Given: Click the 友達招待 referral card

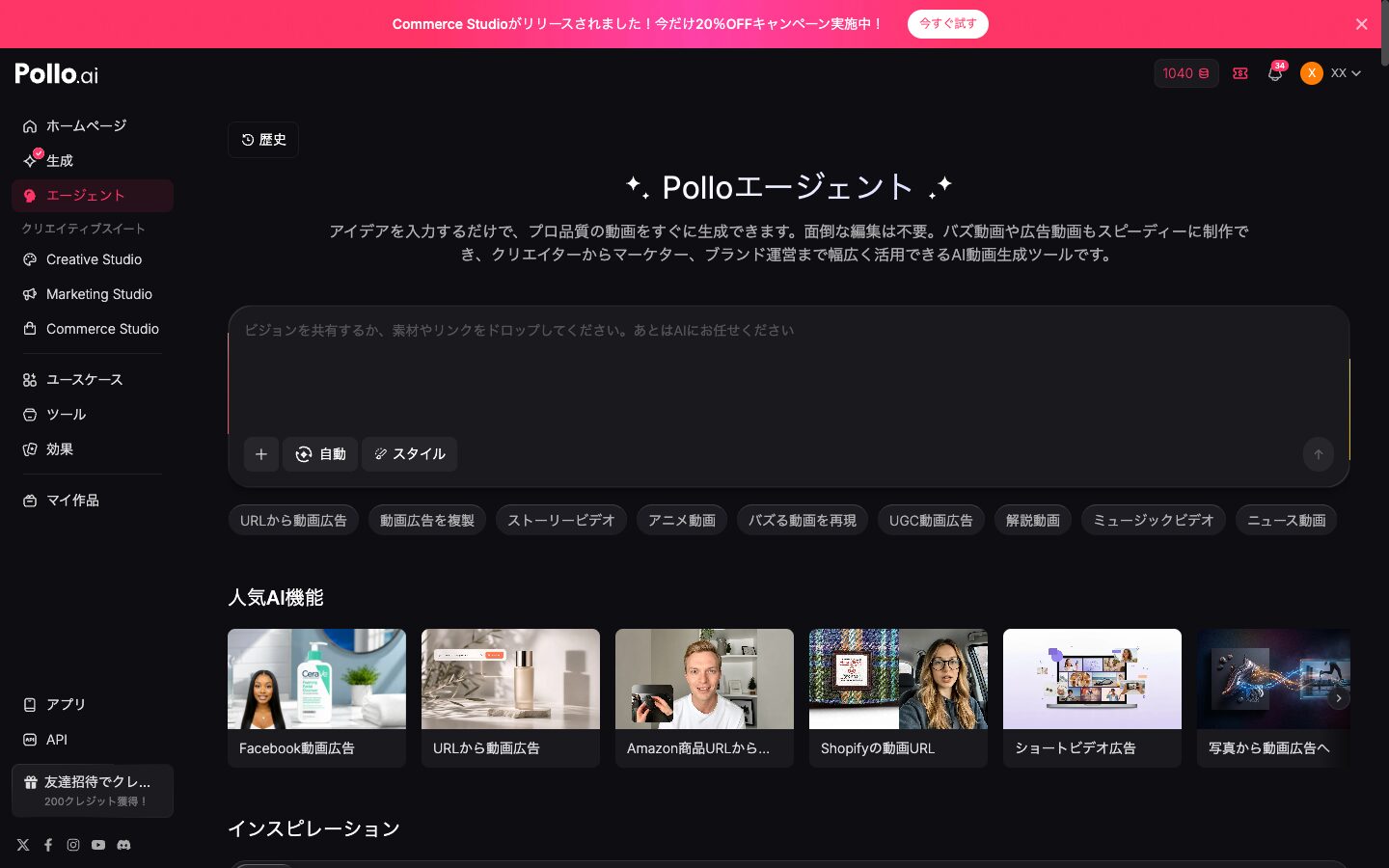Looking at the screenshot, I should (x=93, y=791).
